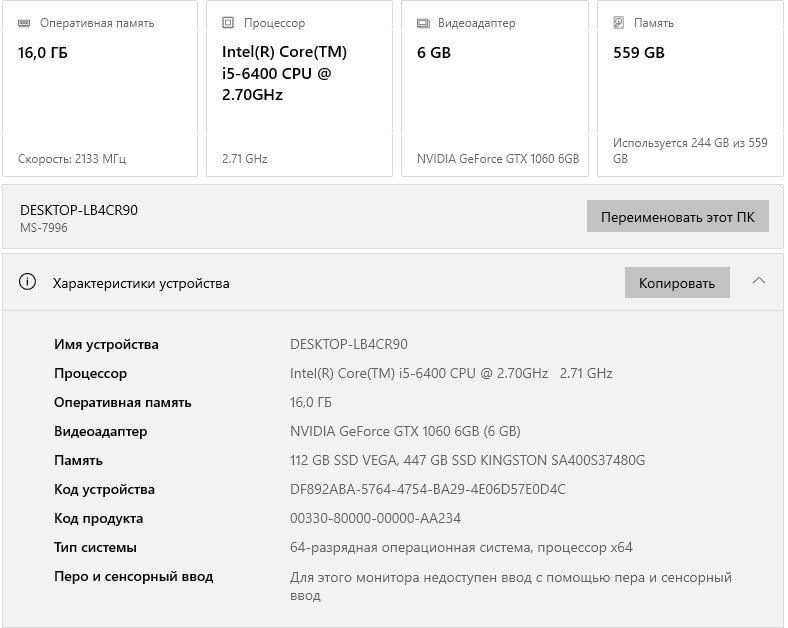
Task: Click the video adapter icon
Action: pyautogui.click(x=423, y=23)
